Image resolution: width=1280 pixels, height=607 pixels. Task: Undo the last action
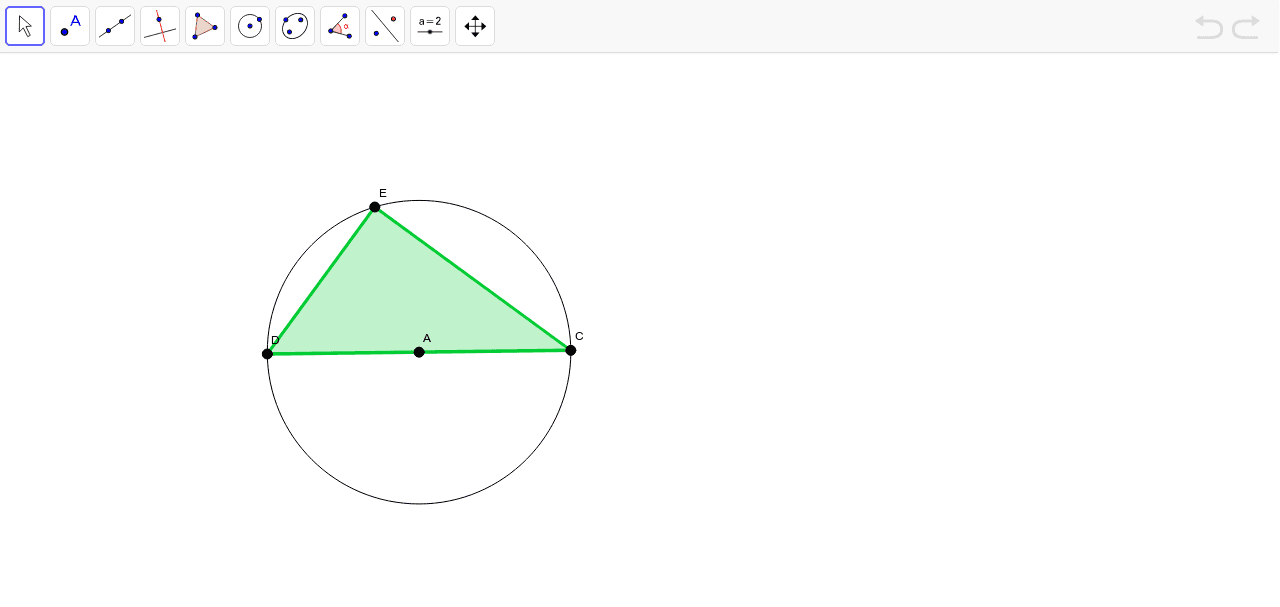tap(1209, 27)
